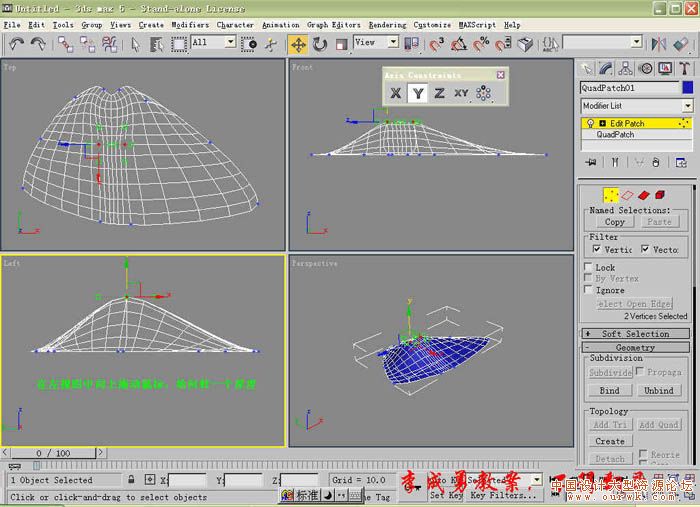Click the Bind button

pos(609,391)
